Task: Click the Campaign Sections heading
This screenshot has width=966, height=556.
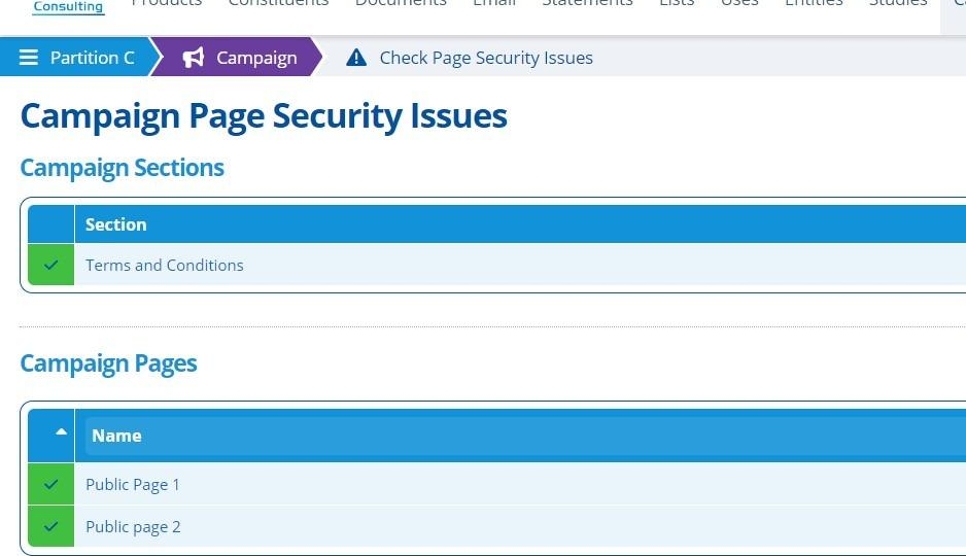Action: 122,168
